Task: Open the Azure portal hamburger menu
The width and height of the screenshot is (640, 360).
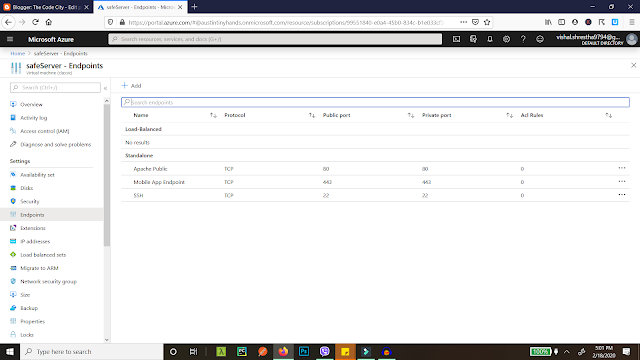Action: coord(10,39)
